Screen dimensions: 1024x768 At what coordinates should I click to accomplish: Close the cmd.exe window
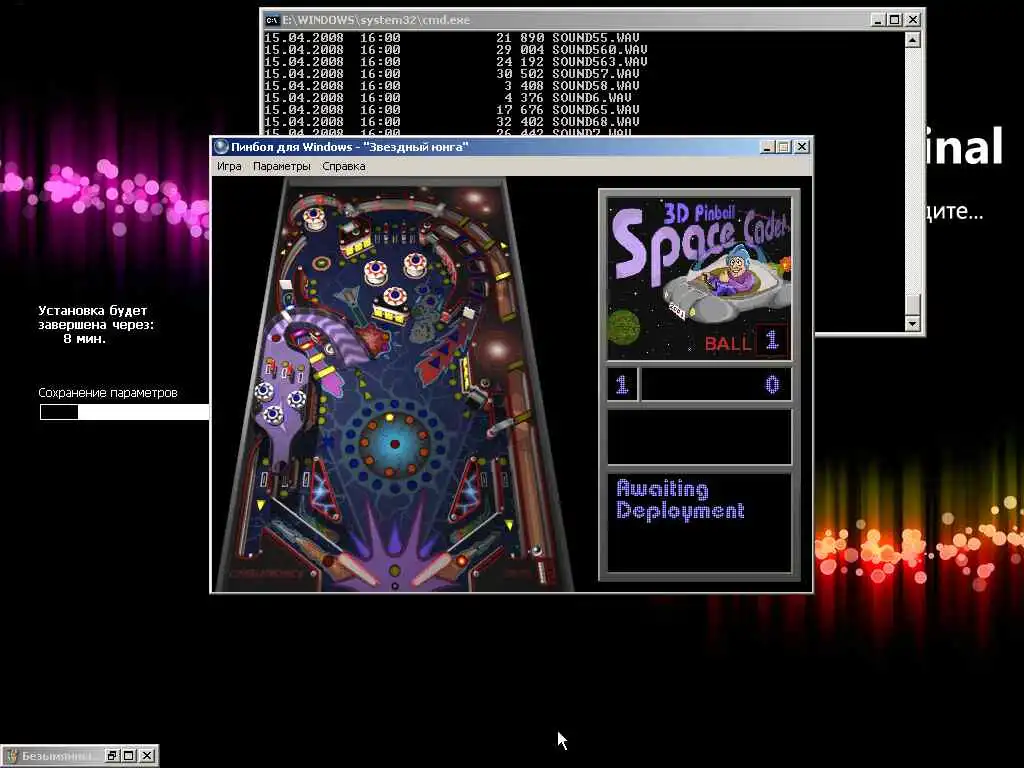(912, 20)
